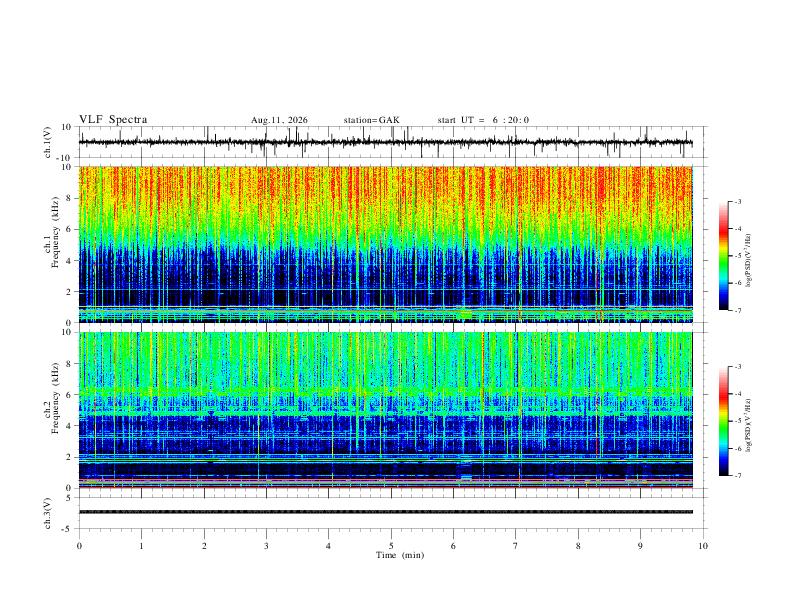Click the ch.1(V) axis label

(48, 142)
